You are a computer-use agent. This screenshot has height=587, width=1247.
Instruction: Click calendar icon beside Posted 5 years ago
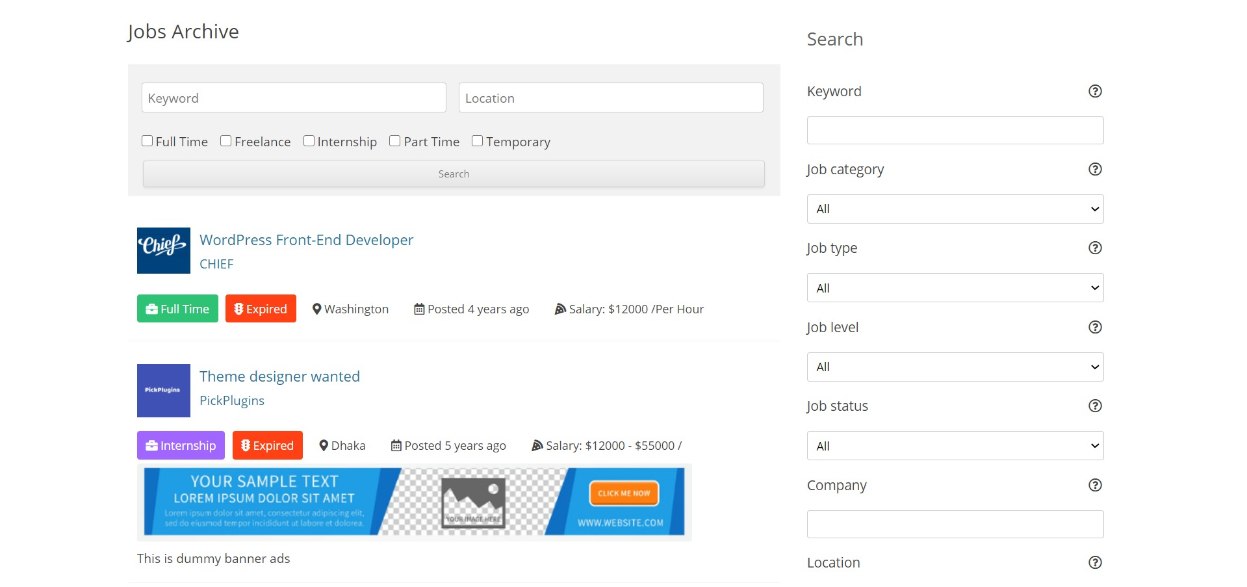396,446
